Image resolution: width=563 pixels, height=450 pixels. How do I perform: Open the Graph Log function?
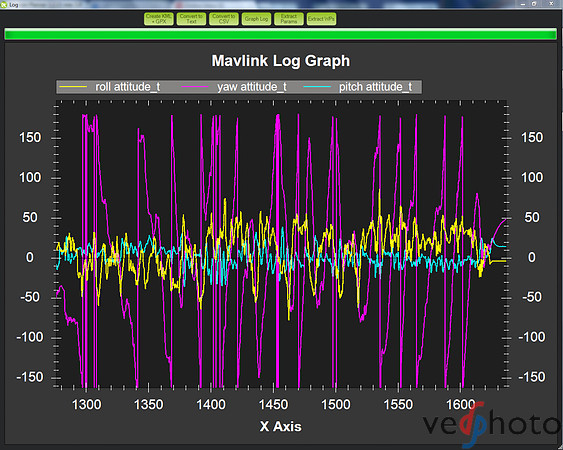[x=256, y=19]
